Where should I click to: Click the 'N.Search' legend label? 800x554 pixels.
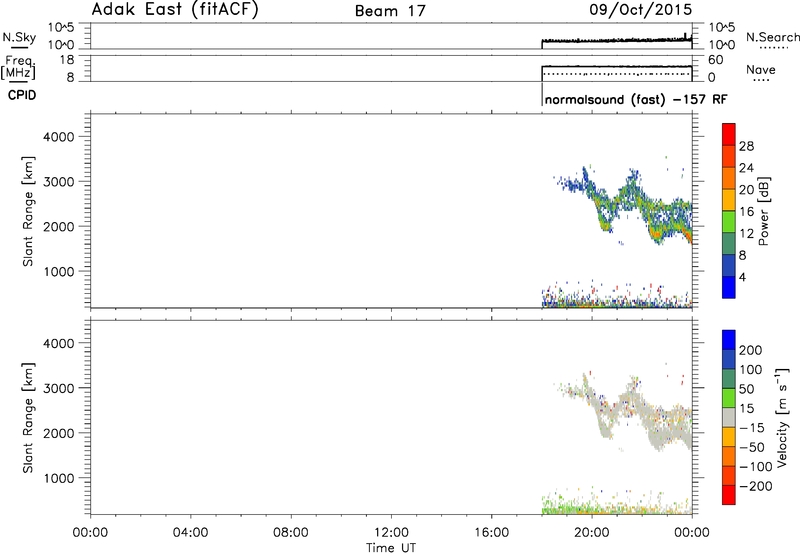pyautogui.click(x=772, y=37)
